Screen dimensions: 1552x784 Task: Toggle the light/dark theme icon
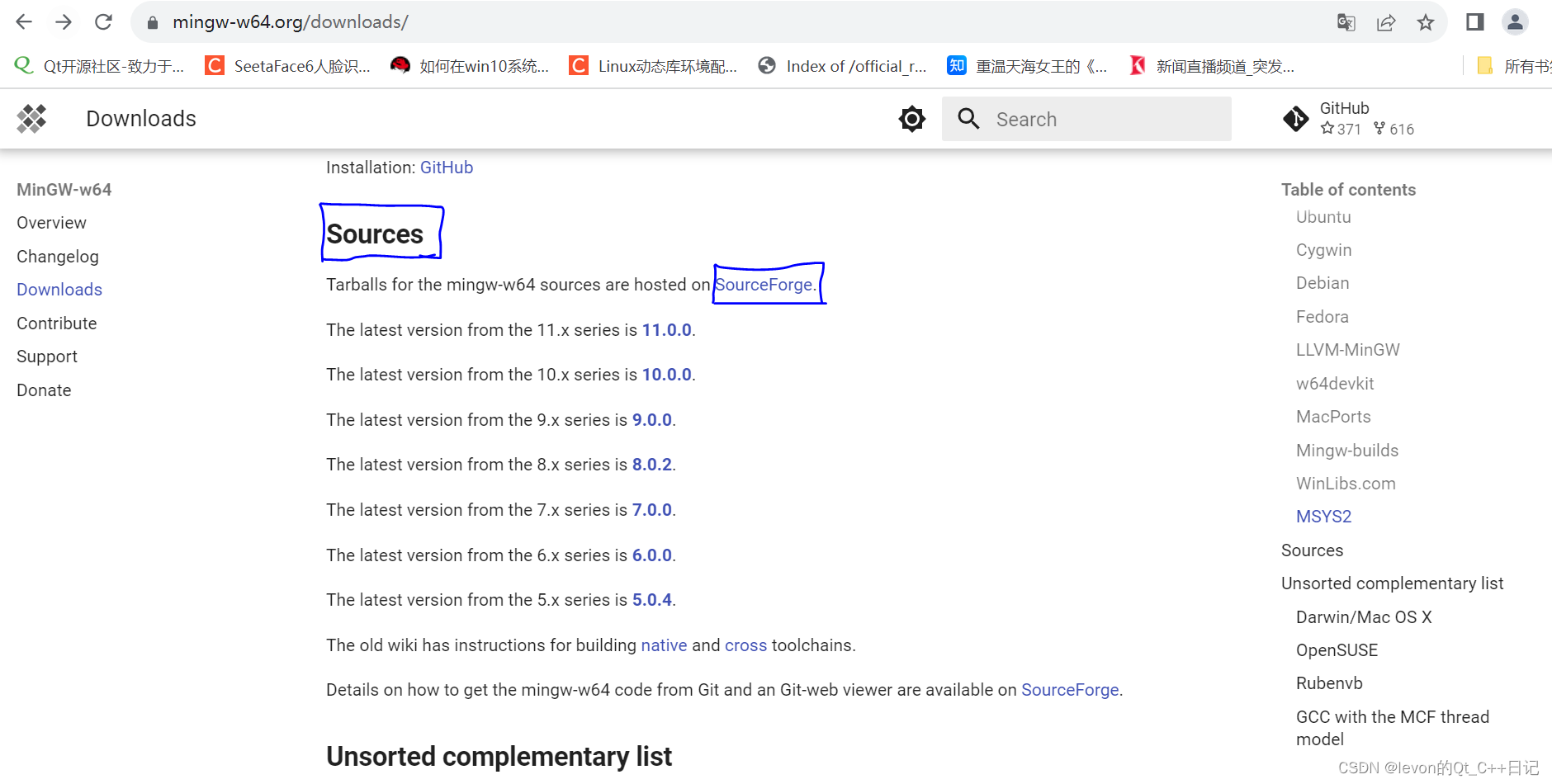click(912, 119)
